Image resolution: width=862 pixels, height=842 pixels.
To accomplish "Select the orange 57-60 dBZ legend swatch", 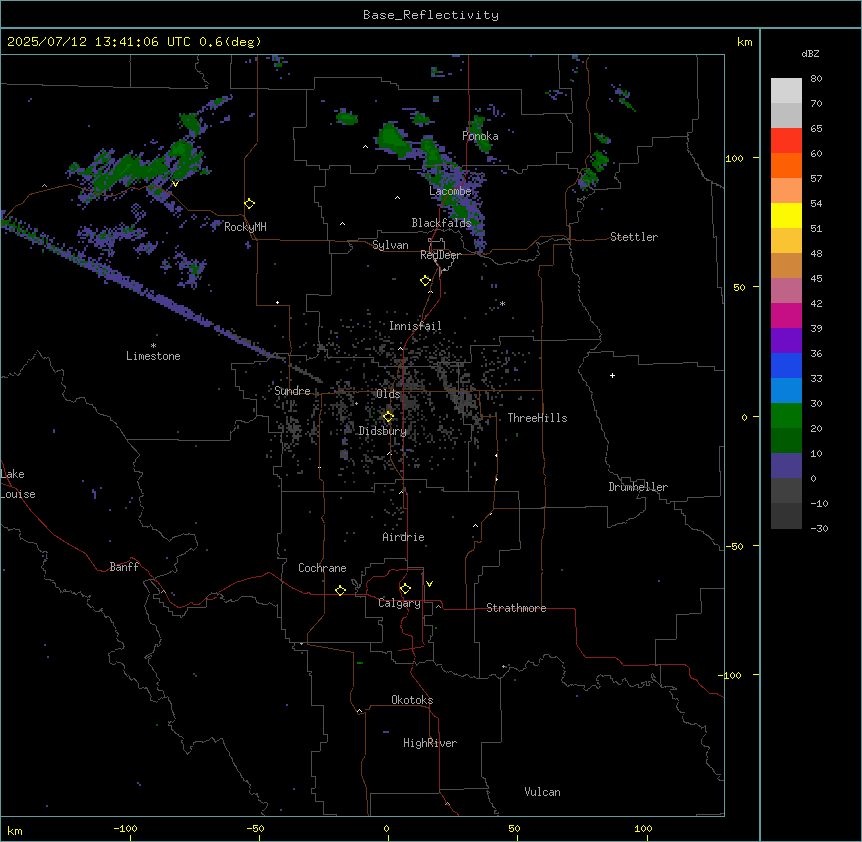I will coord(786,165).
